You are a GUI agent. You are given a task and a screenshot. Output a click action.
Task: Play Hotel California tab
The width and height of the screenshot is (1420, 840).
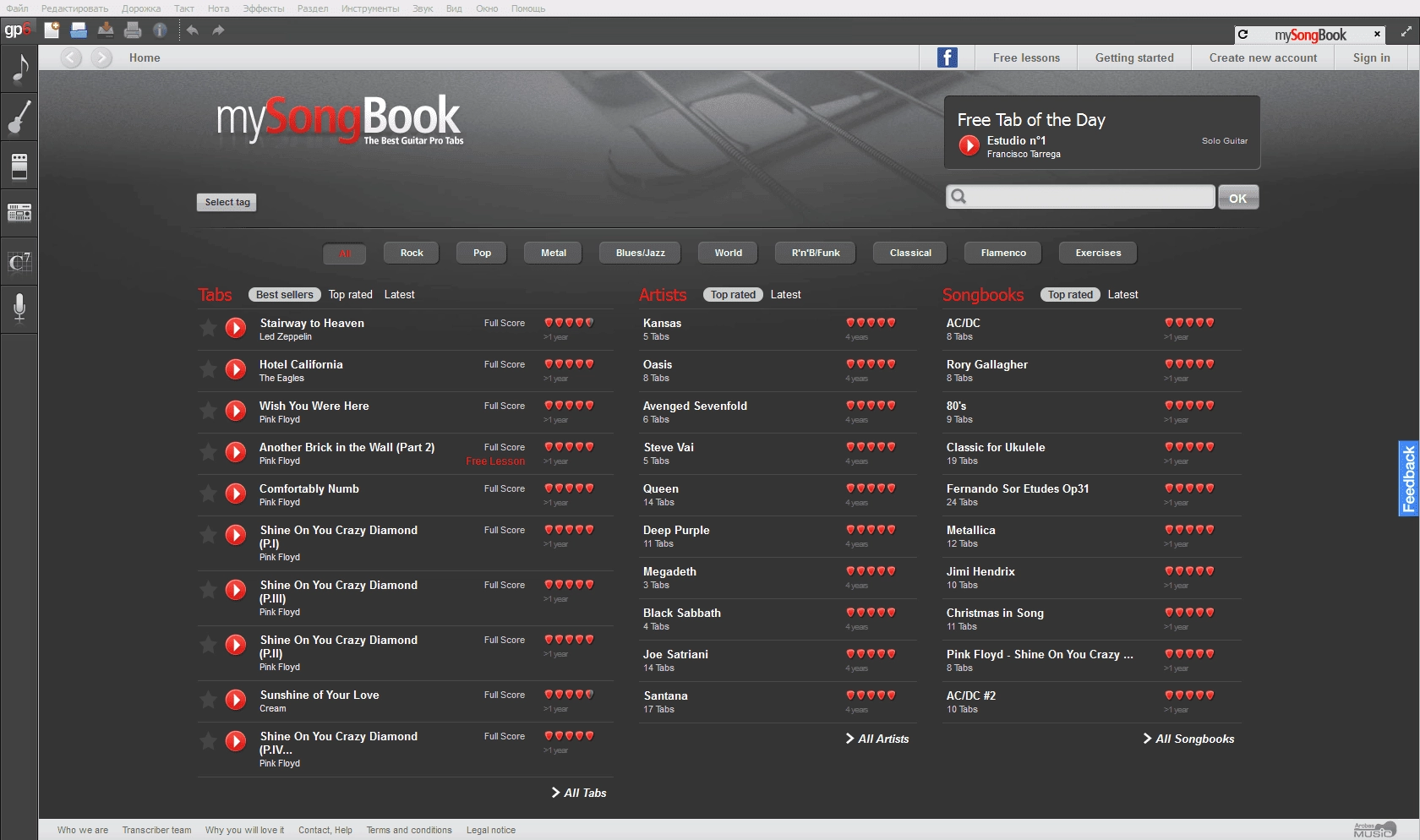click(236, 369)
